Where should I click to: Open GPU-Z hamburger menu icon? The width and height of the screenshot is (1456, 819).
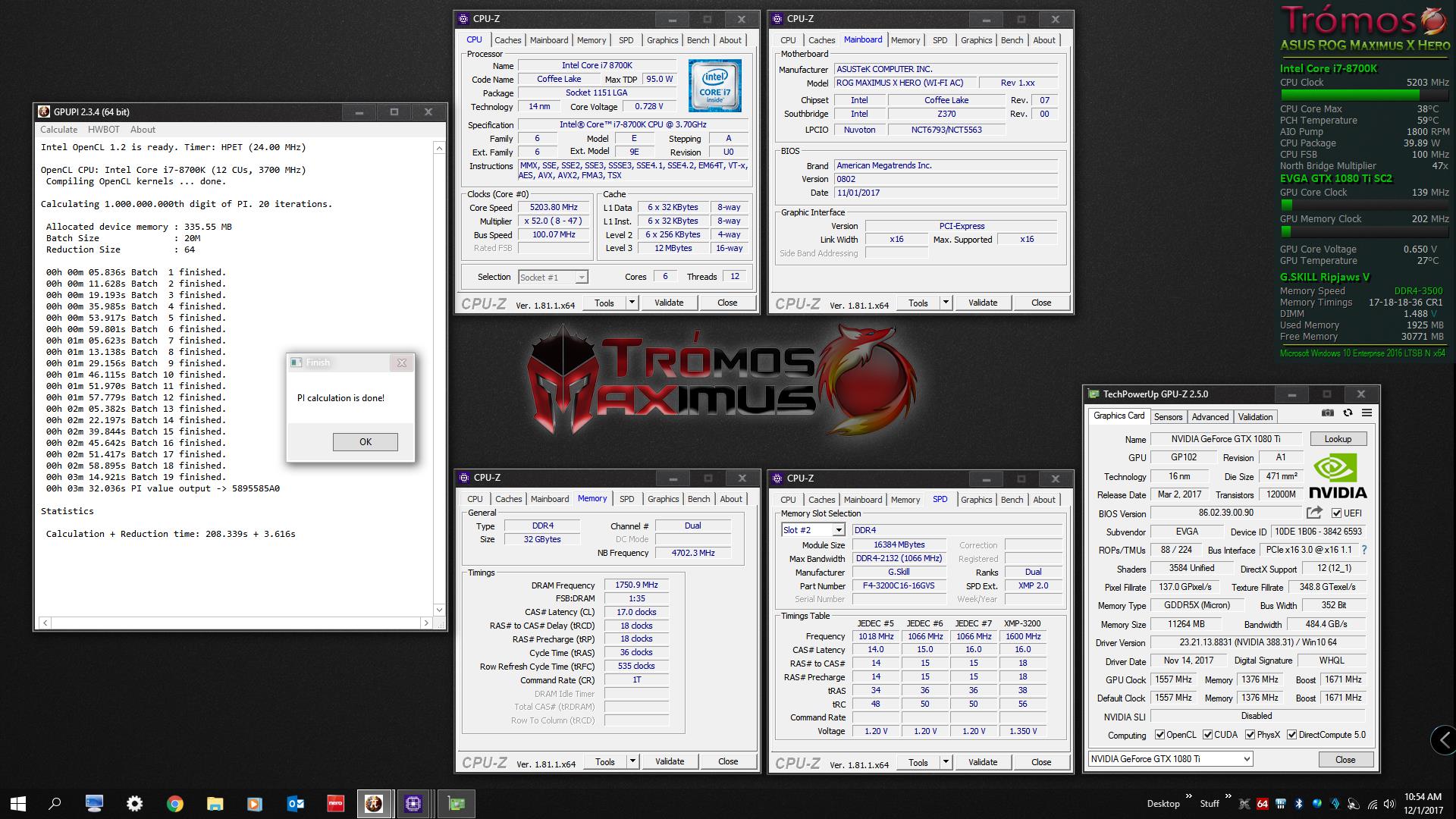(x=1367, y=413)
